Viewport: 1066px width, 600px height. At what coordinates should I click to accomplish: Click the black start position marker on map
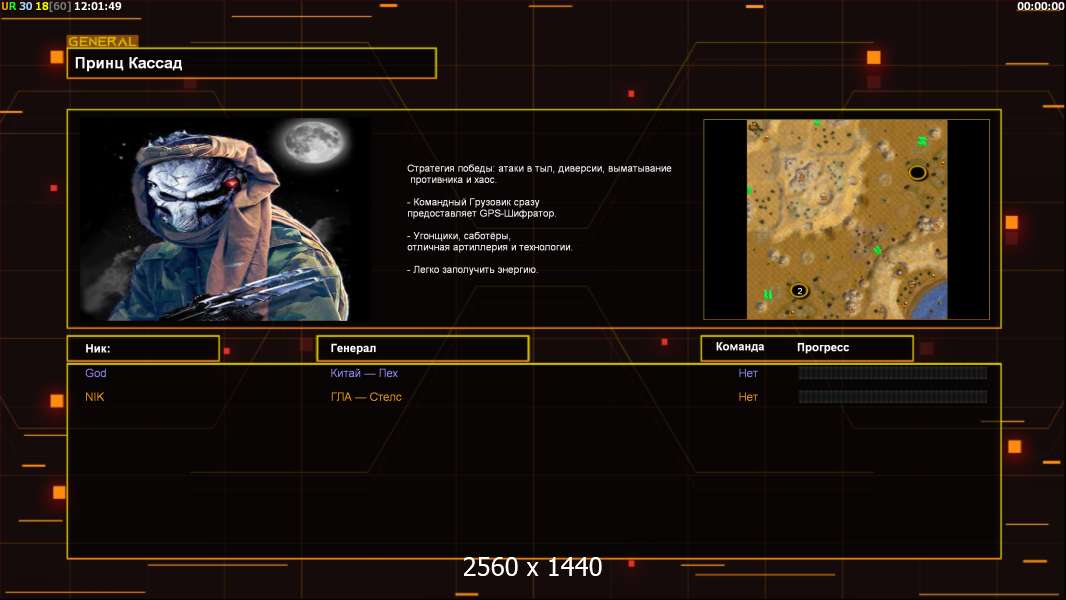917,173
